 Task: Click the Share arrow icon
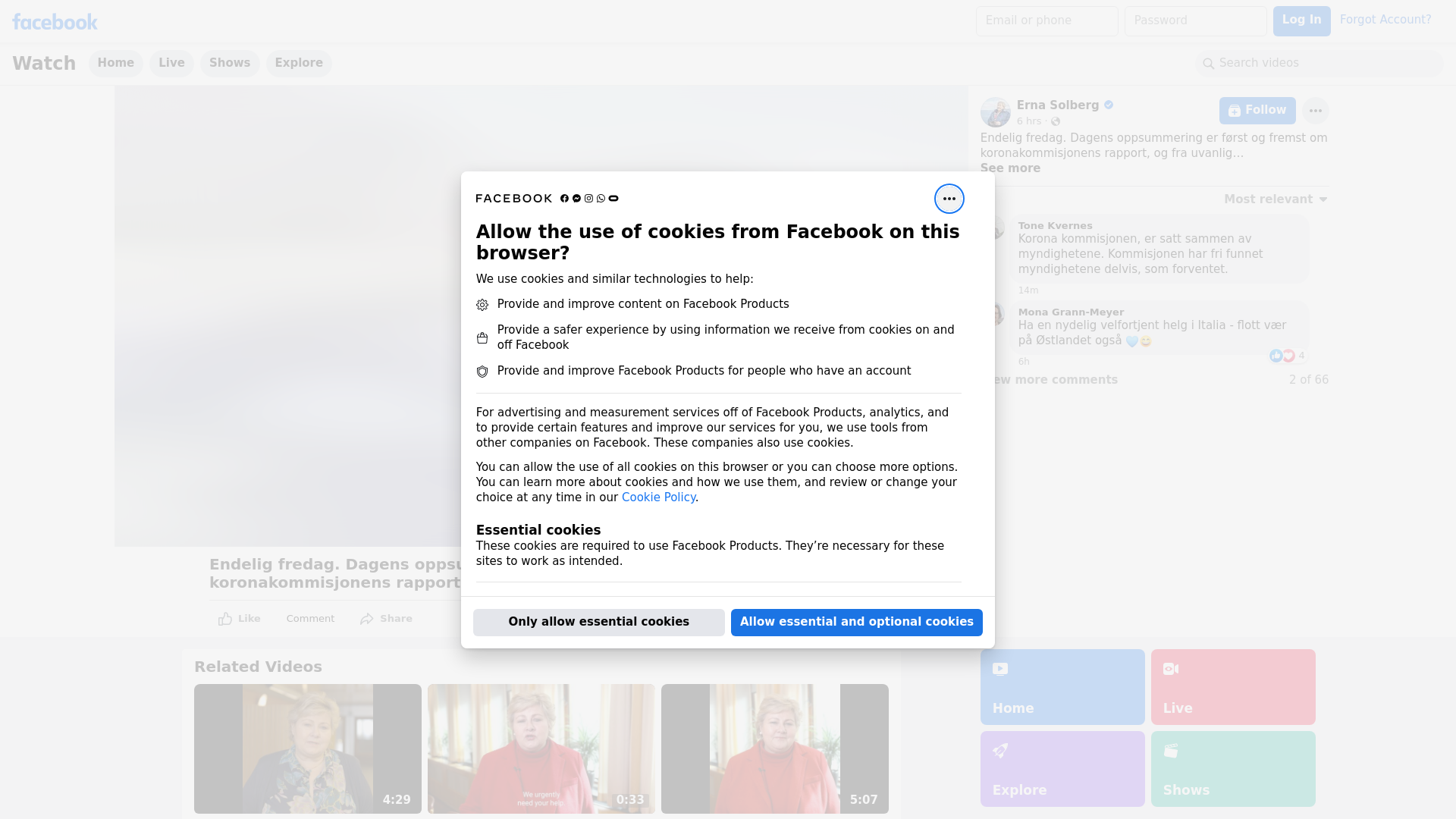[367, 619]
